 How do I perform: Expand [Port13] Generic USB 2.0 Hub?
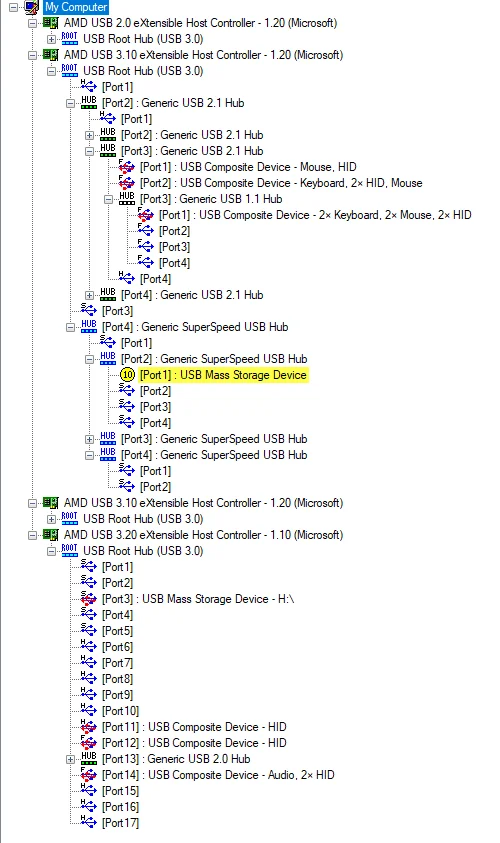(x=70, y=759)
